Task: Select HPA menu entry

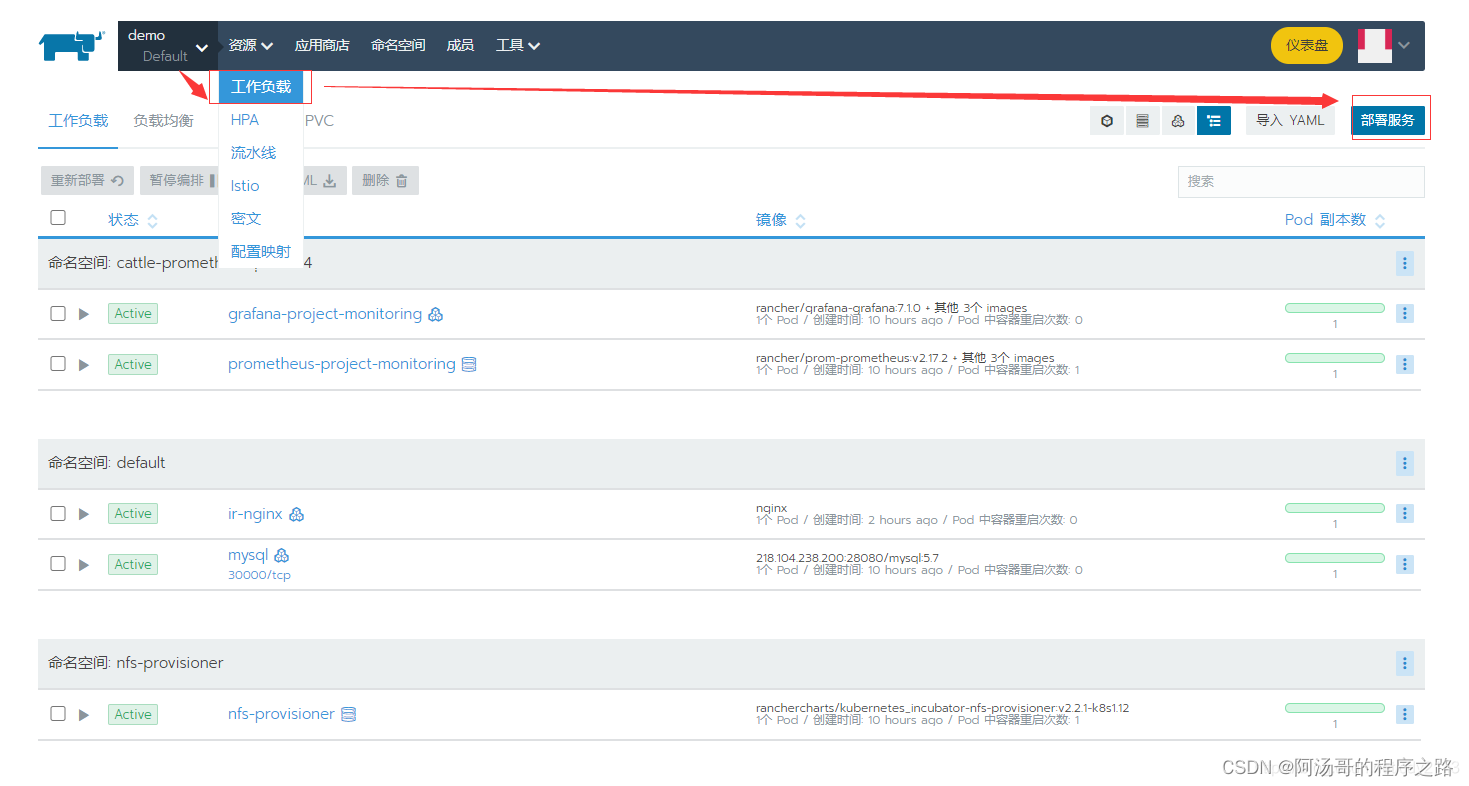Action: click(245, 120)
